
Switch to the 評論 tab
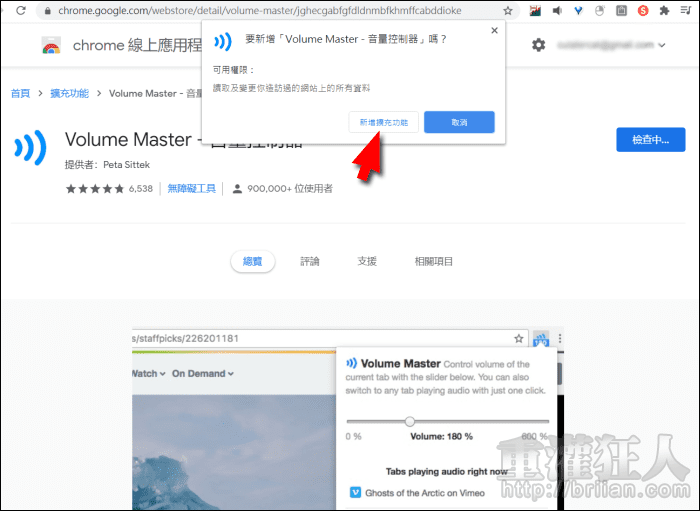coord(310,262)
